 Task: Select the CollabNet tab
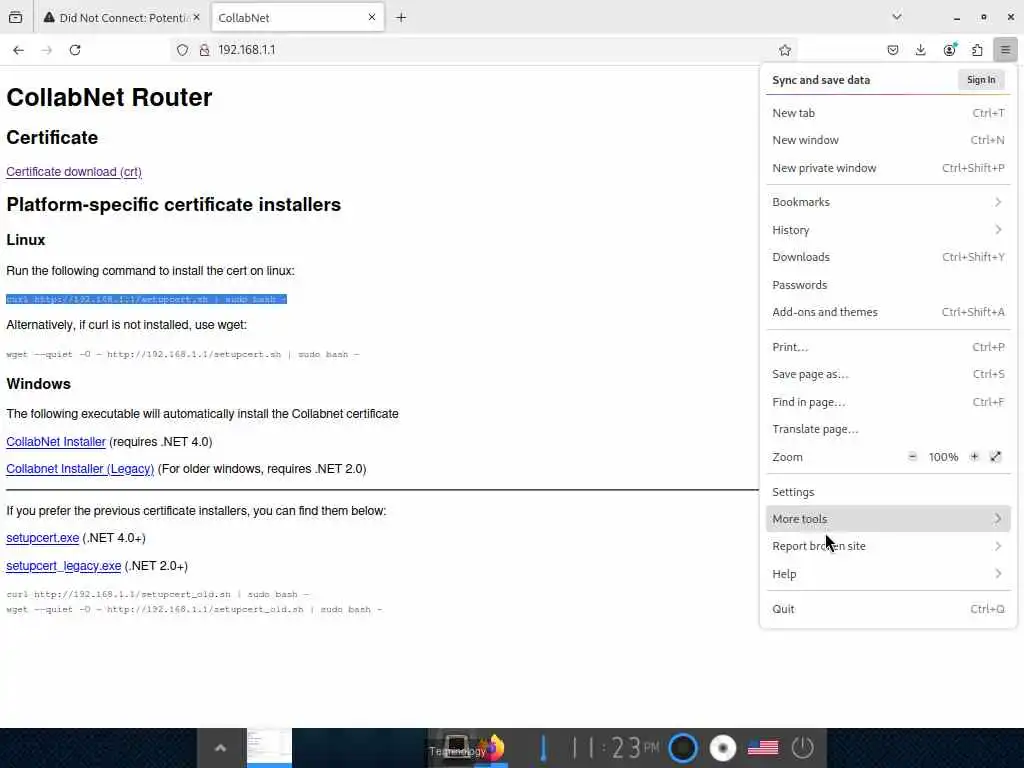point(297,18)
